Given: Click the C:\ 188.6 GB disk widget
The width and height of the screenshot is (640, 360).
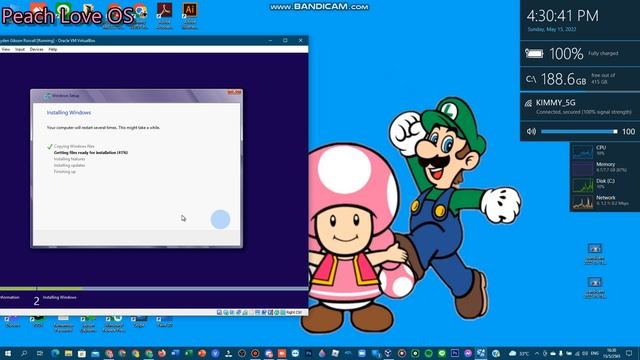Looking at the screenshot, I should coord(580,79).
